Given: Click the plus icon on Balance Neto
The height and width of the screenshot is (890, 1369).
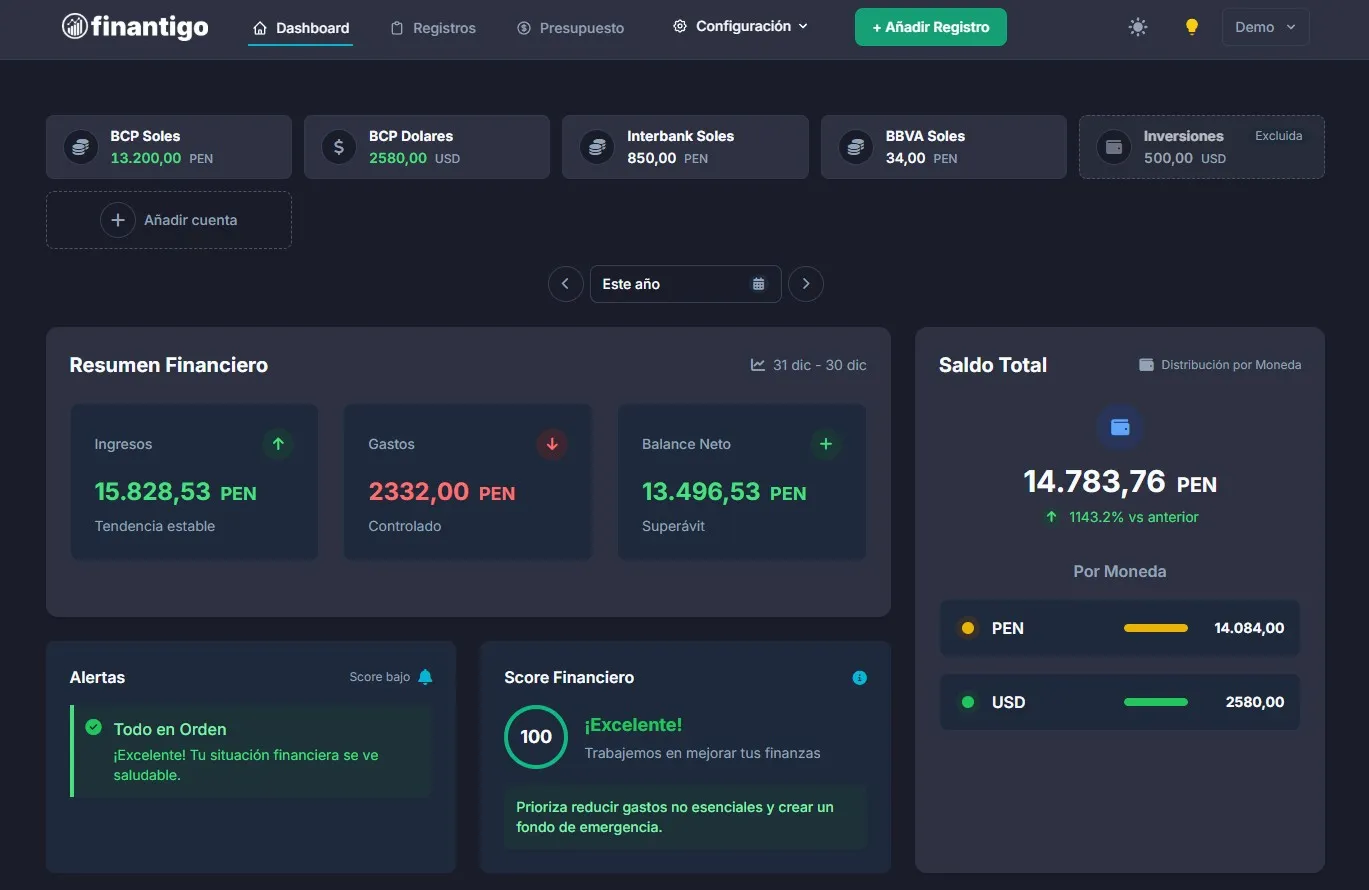Looking at the screenshot, I should (x=825, y=444).
